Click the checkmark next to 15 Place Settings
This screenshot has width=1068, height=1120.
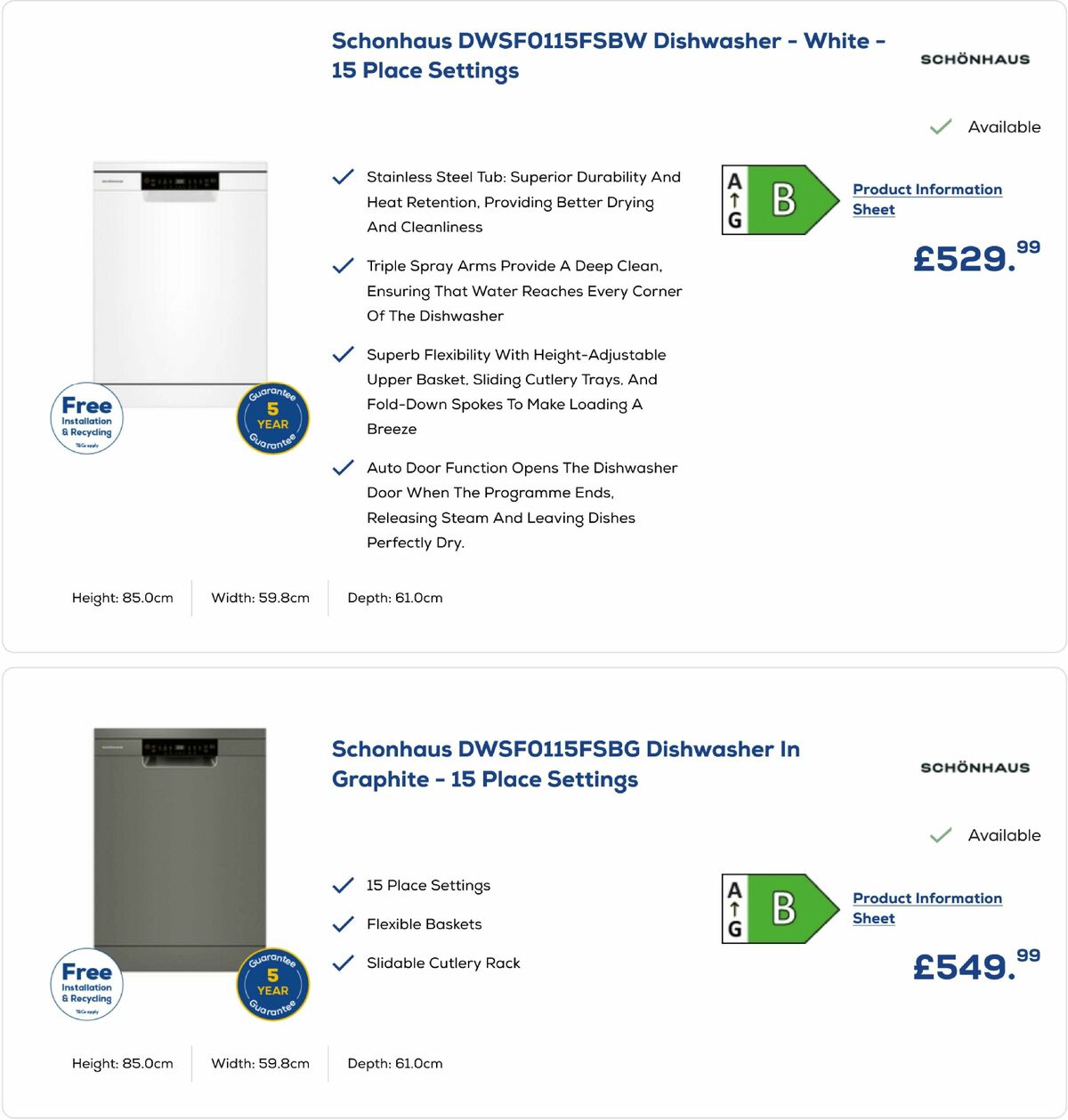344,886
